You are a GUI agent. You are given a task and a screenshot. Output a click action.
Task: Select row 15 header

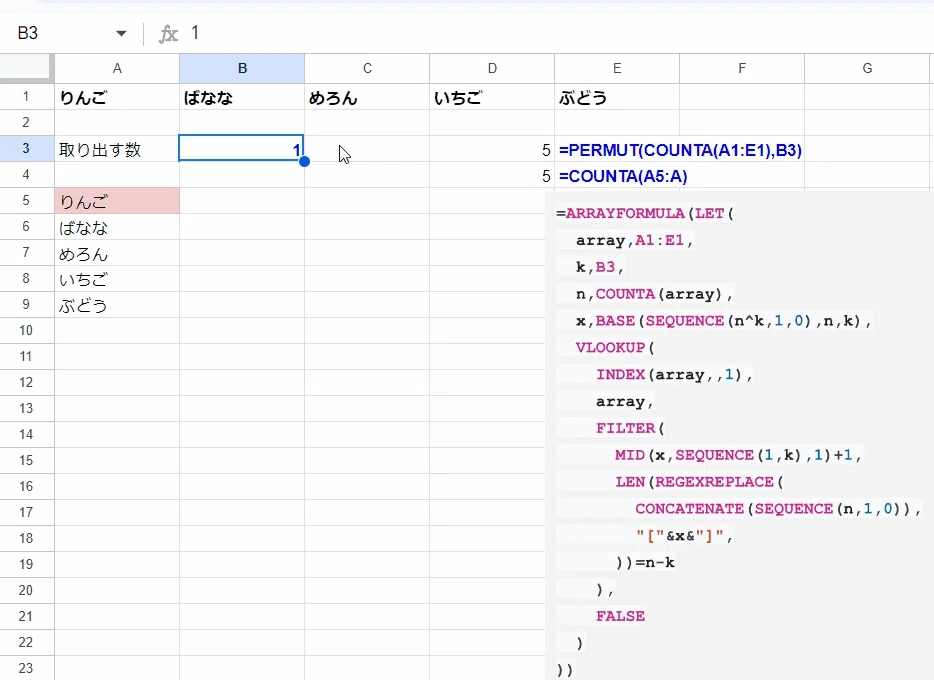(x=26, y=460)
